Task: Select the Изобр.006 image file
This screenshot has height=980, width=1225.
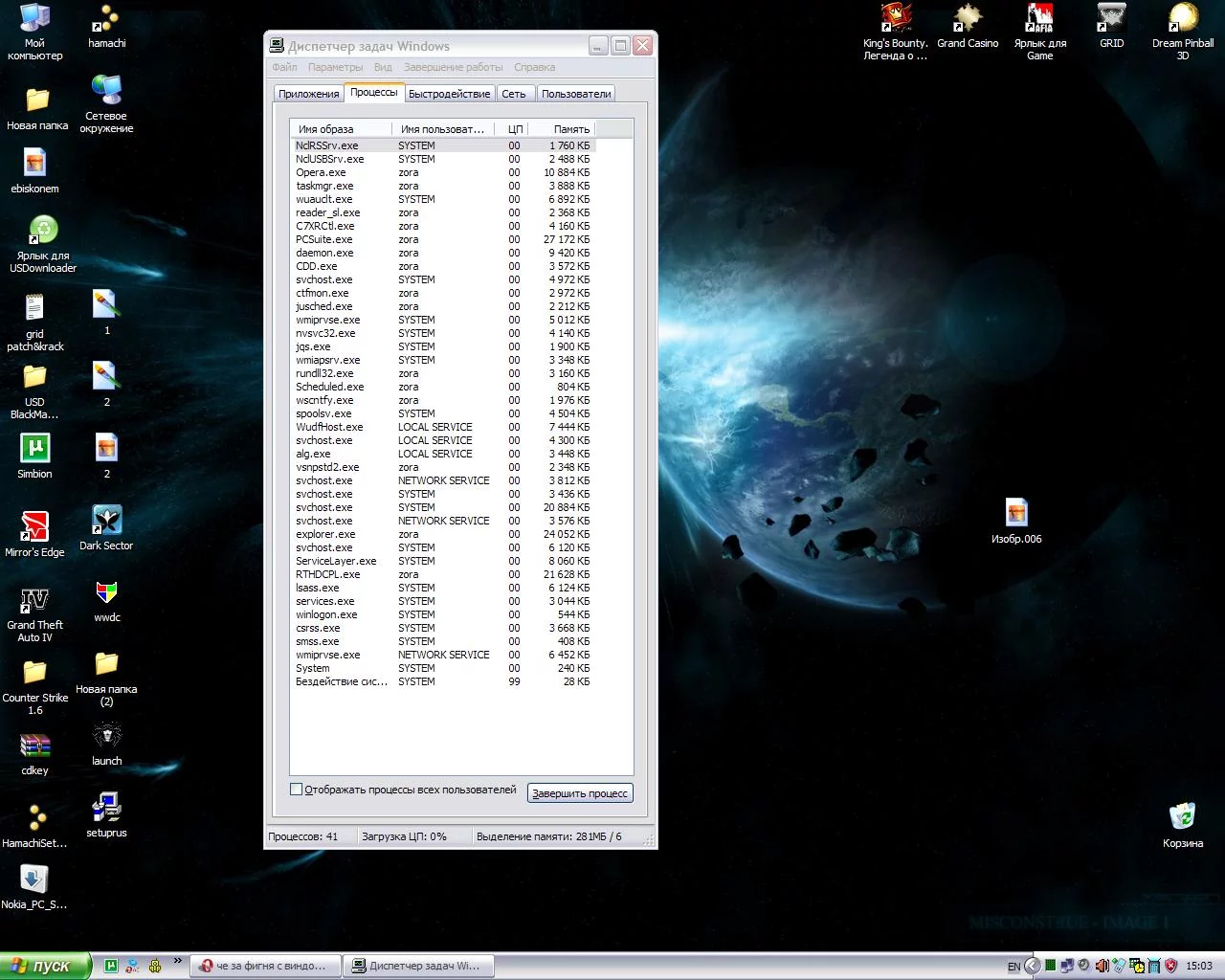Action: 1016,514
